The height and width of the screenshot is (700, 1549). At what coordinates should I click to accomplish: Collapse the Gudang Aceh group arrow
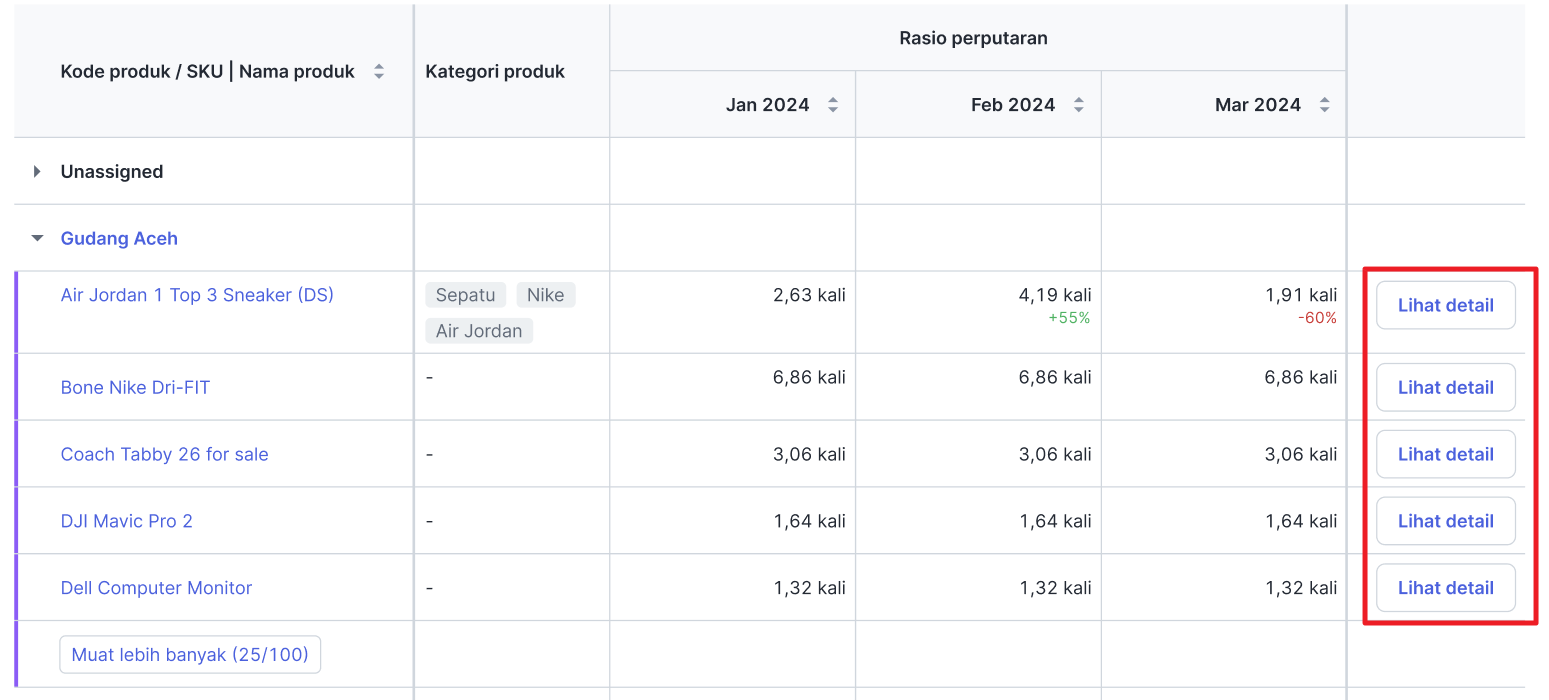[38, 239]
